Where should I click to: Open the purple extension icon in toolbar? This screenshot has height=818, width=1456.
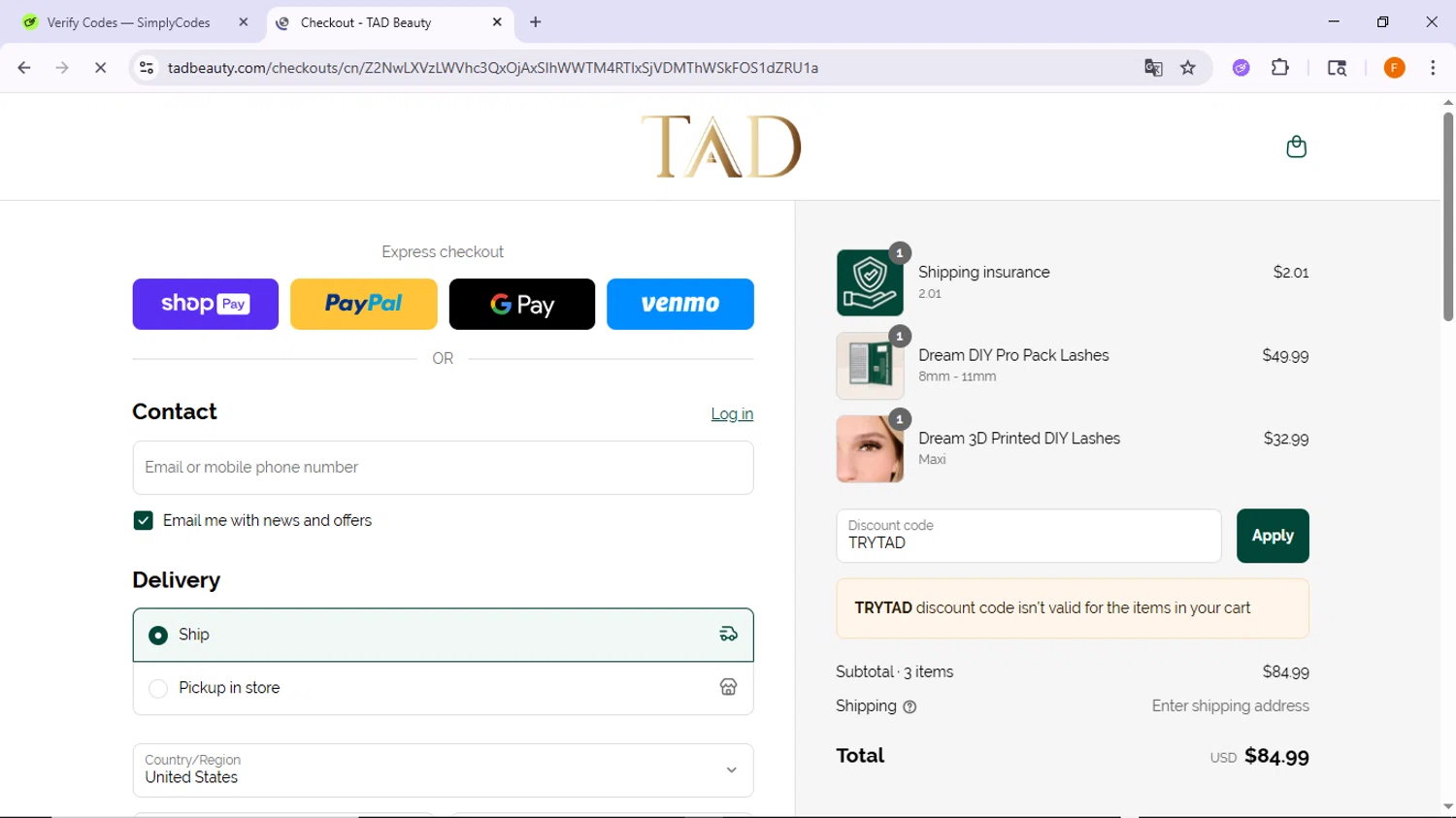1241,68
